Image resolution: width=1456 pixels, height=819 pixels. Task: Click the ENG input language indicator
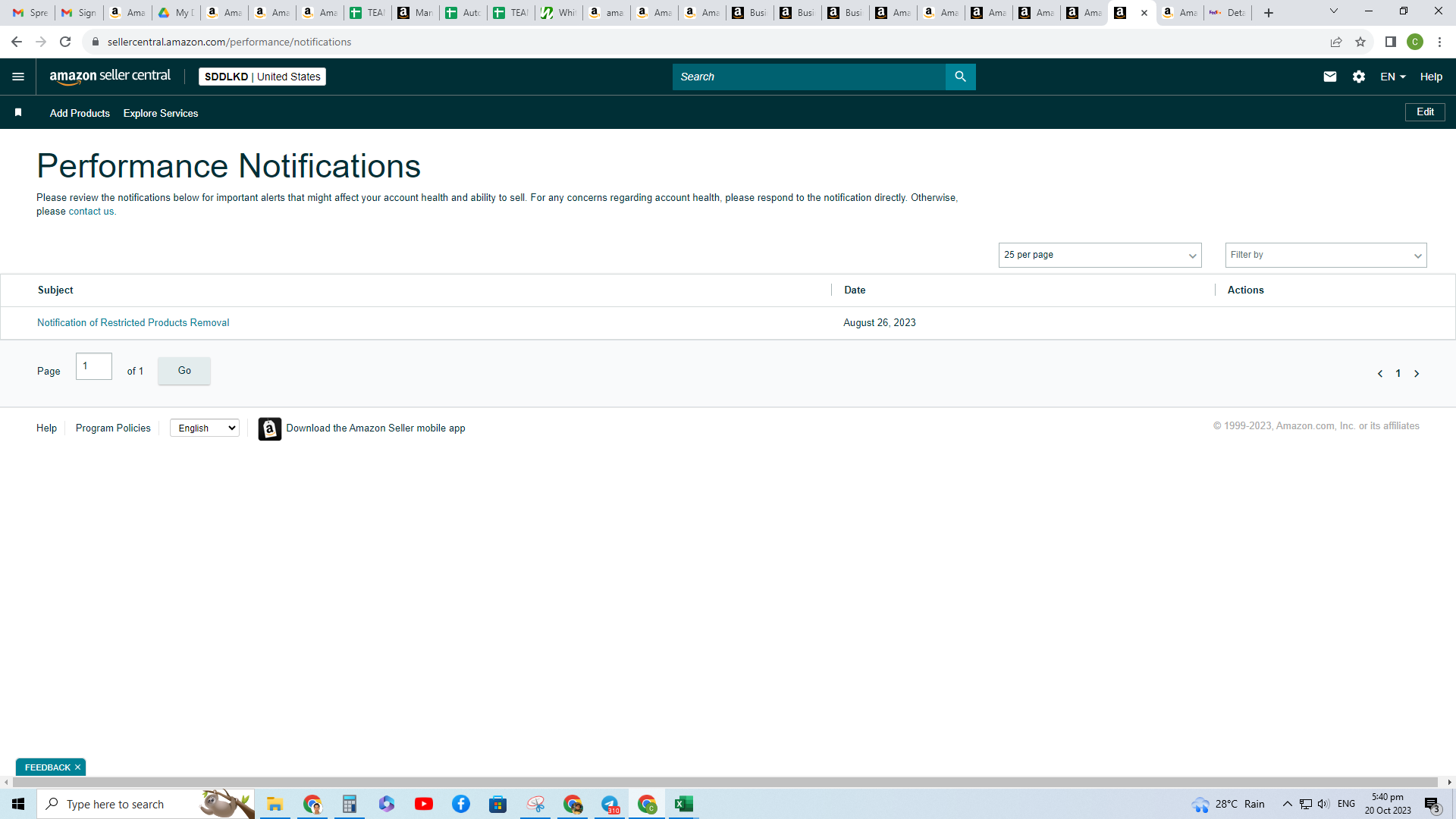(x=1346, y=804)
